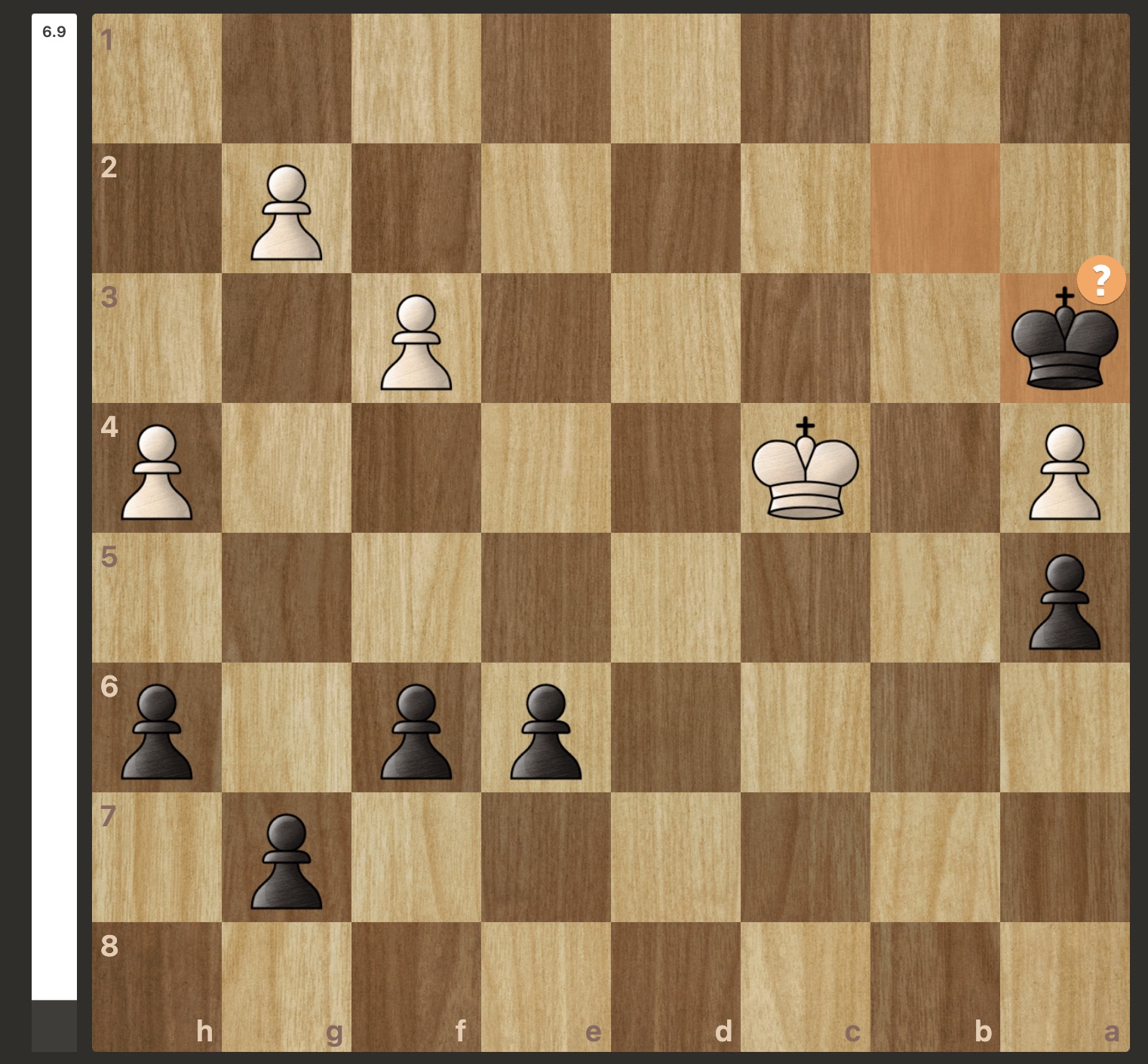The height and width of the screenshot is (1064, 1148).
Task: Select the white king on c4
Action: (805, 468)
